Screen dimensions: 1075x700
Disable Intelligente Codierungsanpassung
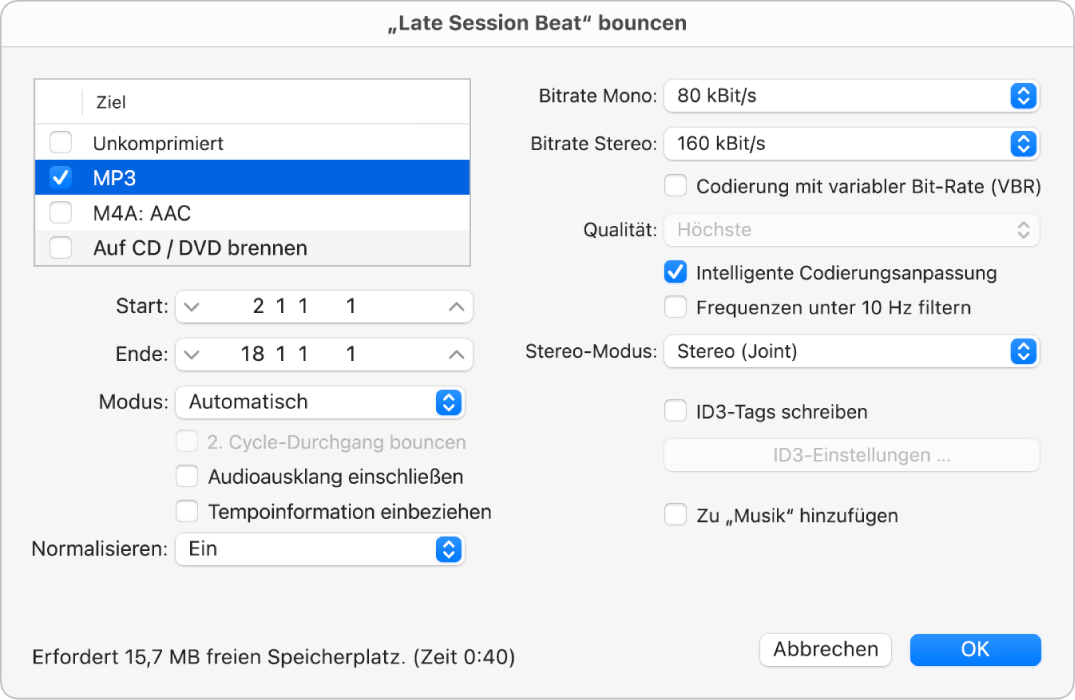675,272
